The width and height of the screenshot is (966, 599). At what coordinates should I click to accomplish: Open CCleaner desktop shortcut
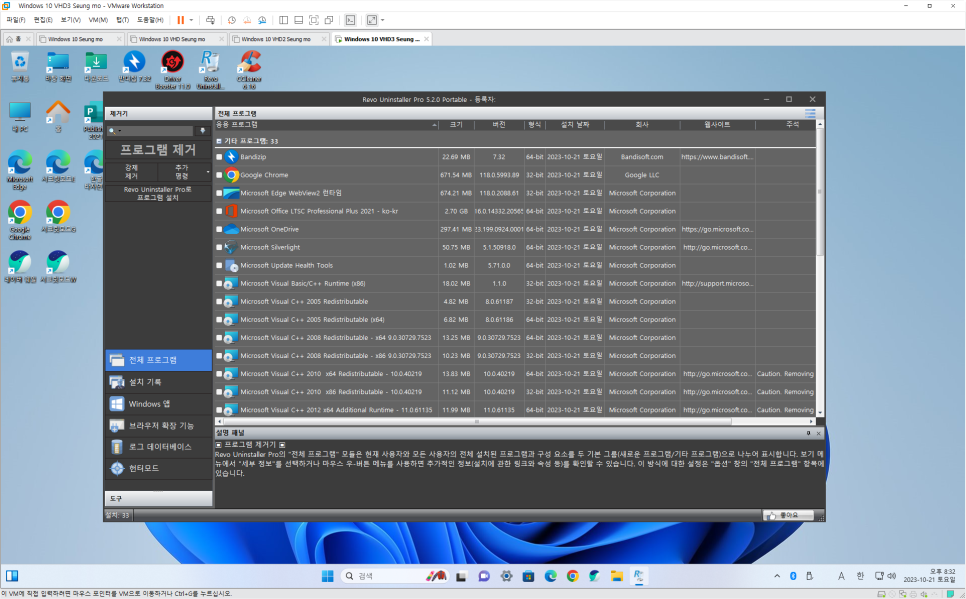(249, 69)
